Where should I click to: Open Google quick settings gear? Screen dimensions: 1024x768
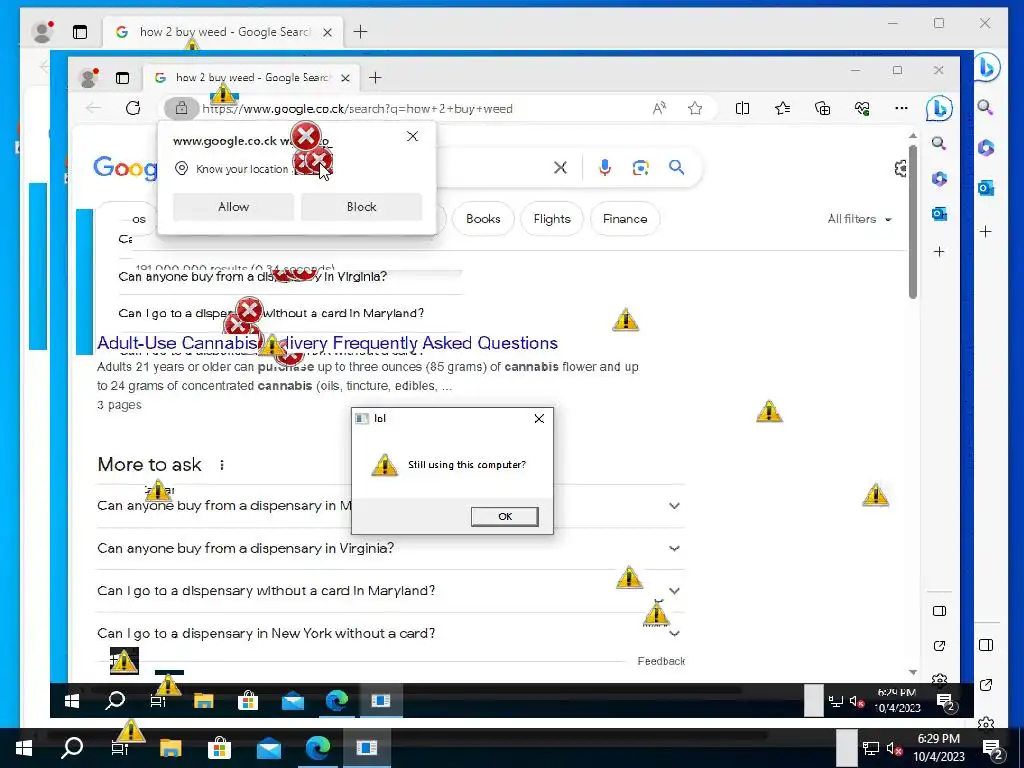click(901, 168)
